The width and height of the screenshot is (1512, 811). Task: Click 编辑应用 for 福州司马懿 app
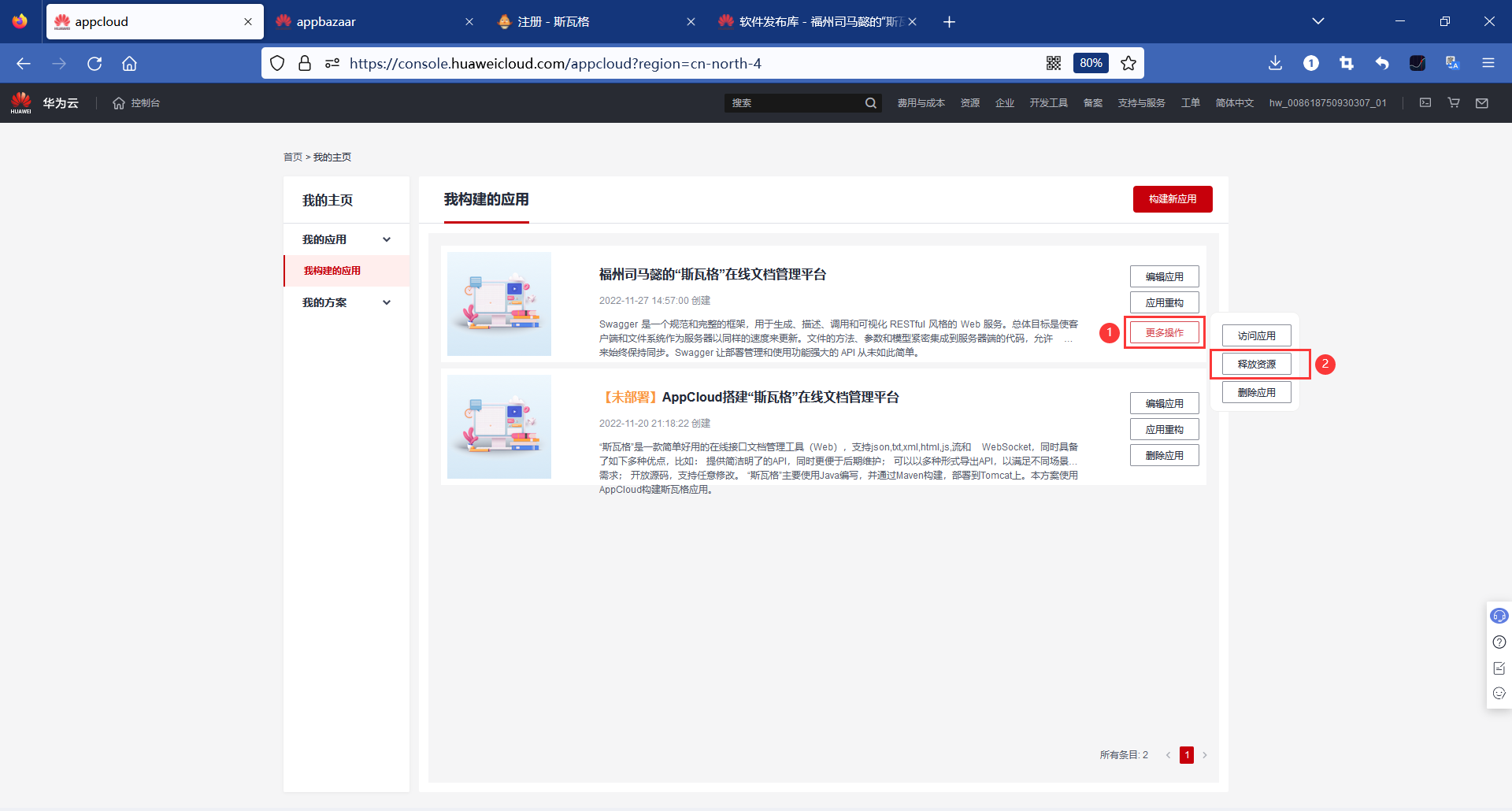[1165, 277]
